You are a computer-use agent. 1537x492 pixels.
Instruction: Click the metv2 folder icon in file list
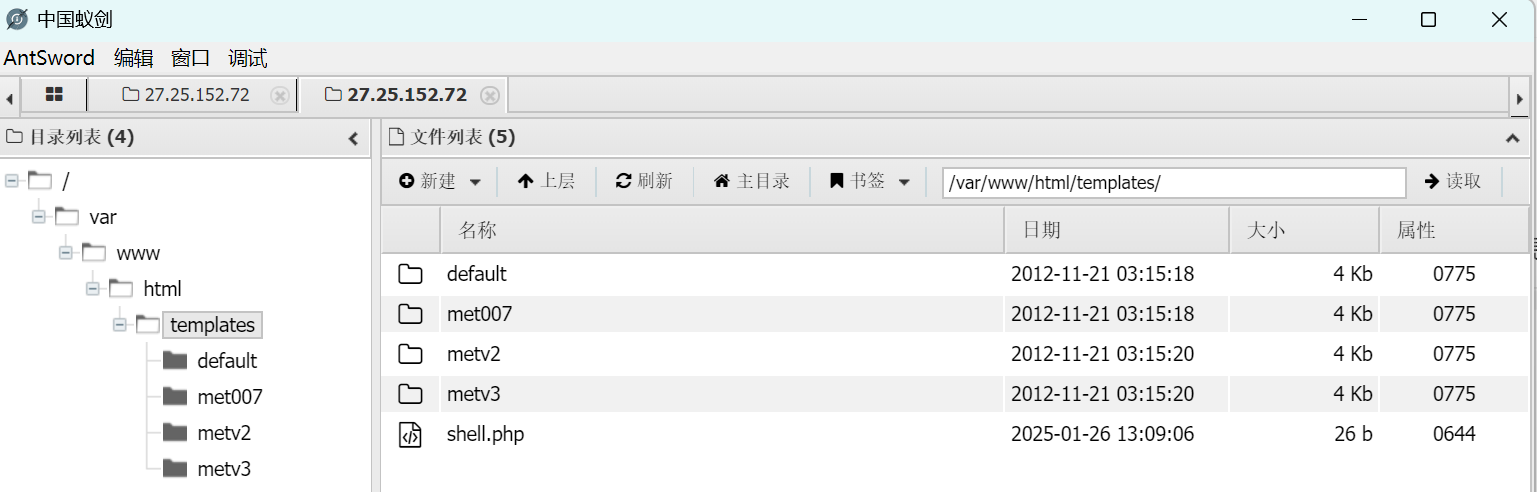coord(410,354)
